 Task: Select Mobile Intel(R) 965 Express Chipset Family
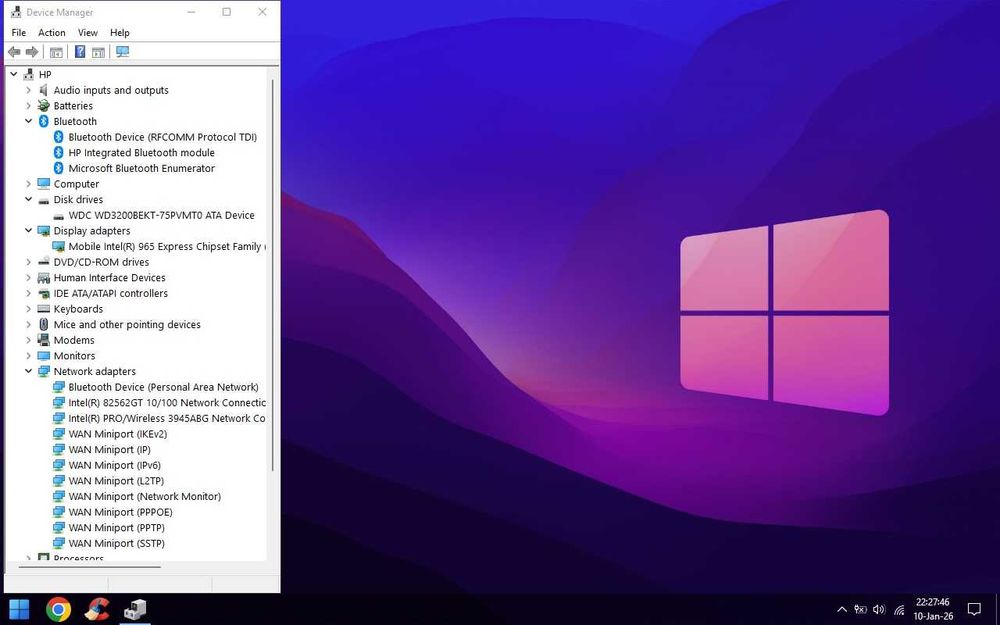(x=167, y=246)
